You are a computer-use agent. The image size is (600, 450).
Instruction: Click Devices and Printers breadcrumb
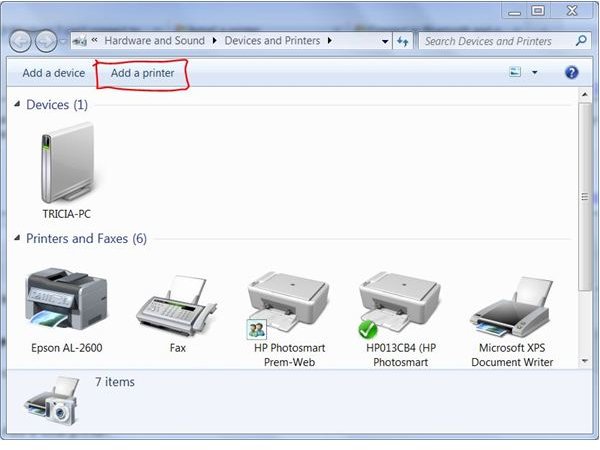click(272, 41)
